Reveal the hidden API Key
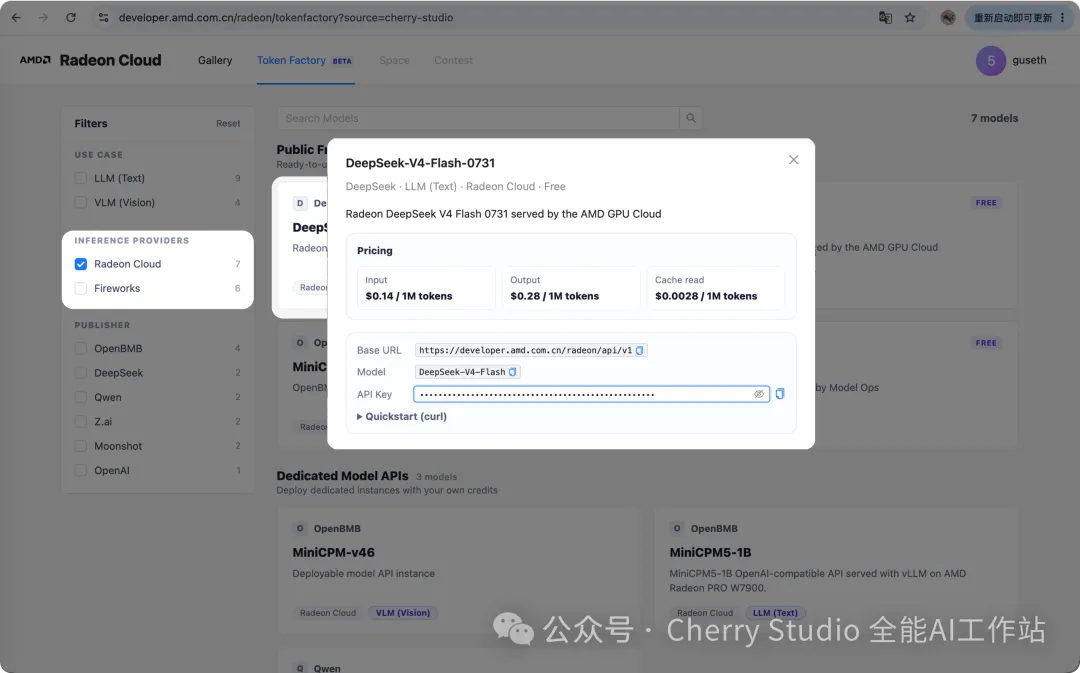 click(x=758, y=394)
